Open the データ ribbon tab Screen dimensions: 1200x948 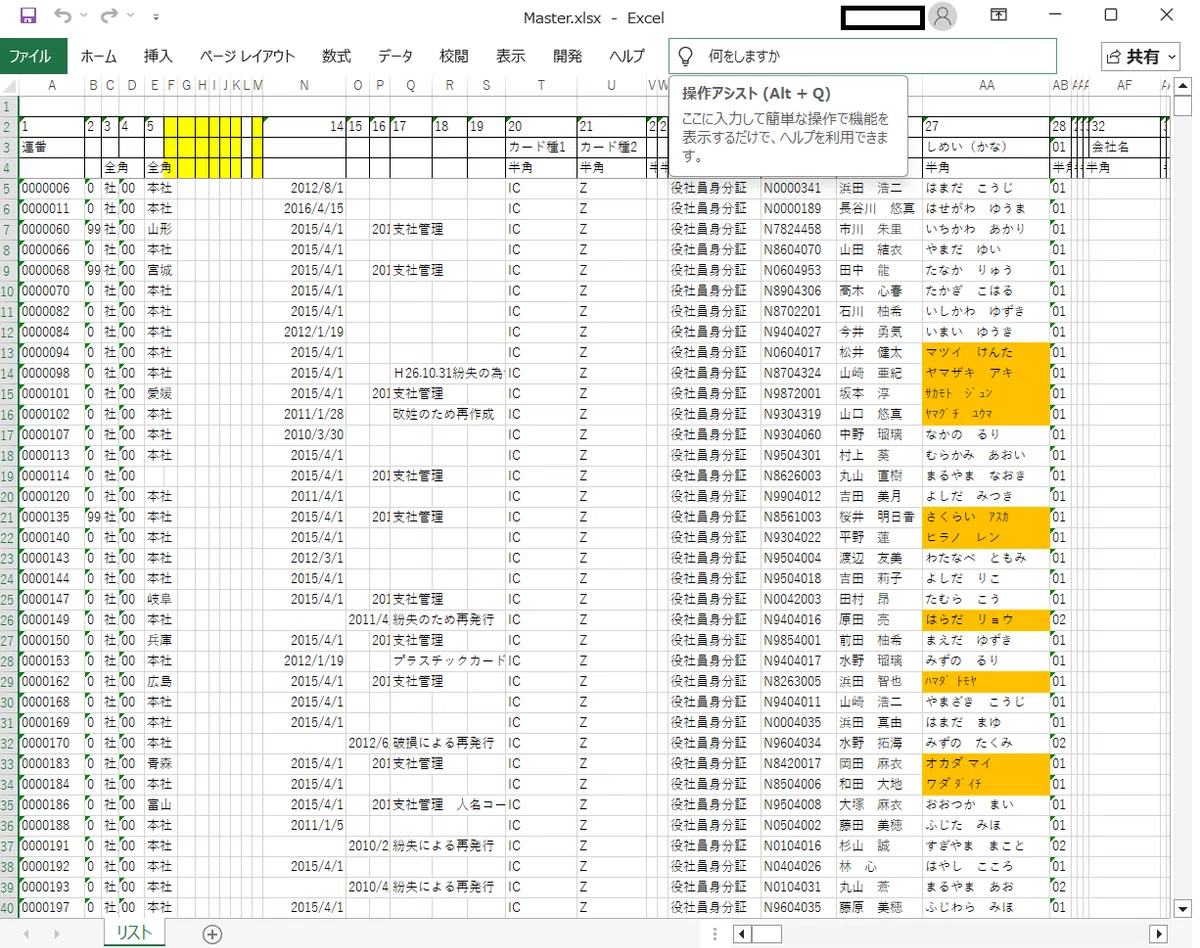coord(396,56)
